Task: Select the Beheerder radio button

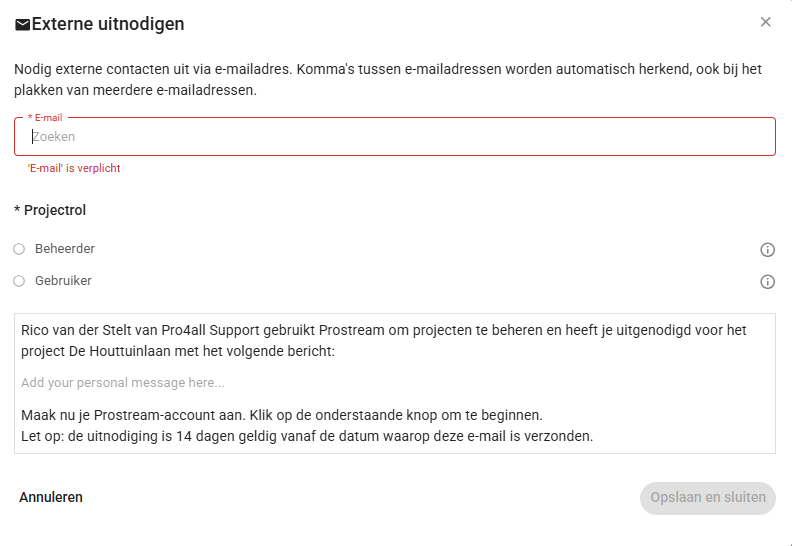Action: pos(19,249)
